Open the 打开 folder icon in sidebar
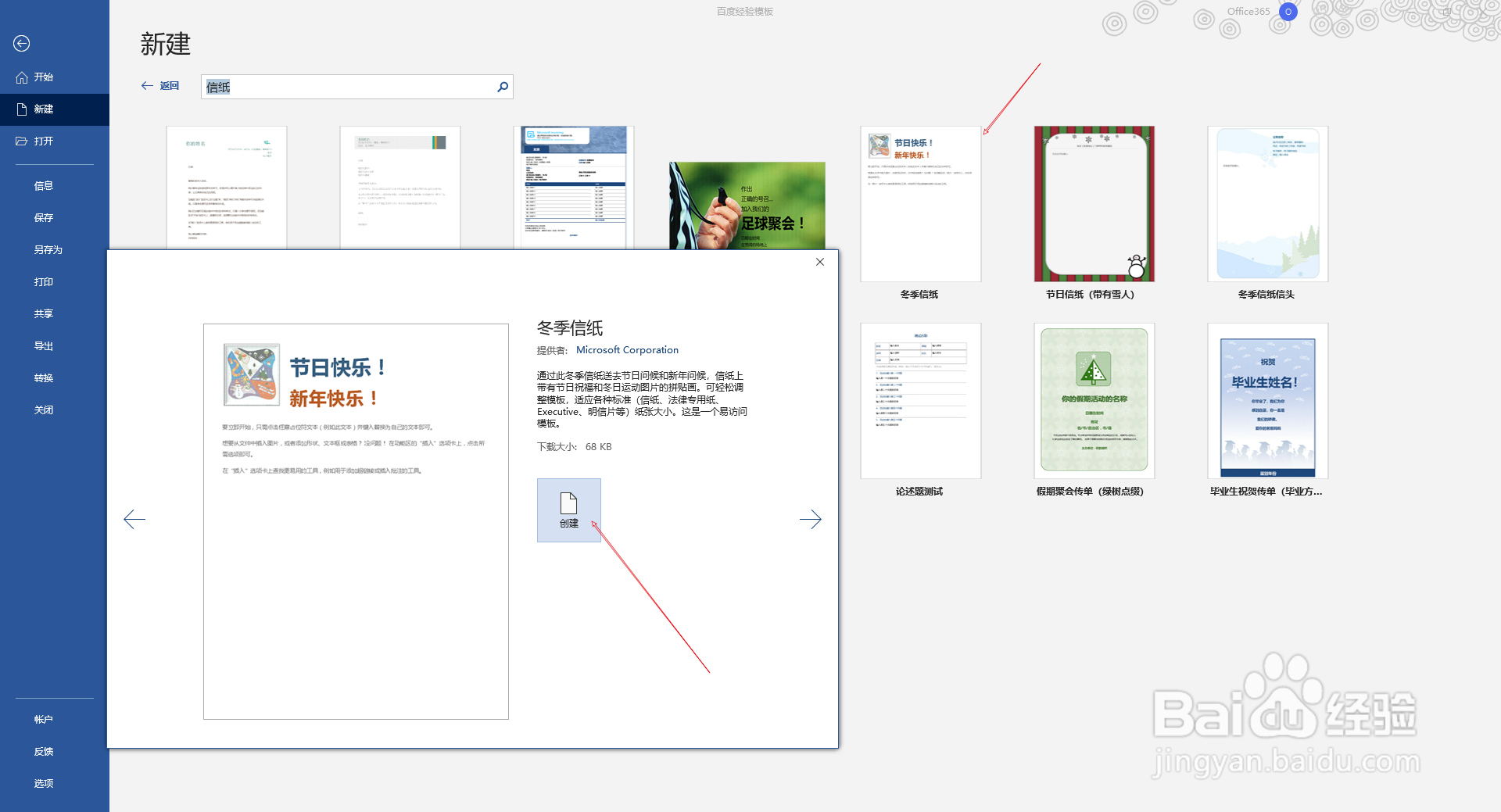 click(21, 141)
